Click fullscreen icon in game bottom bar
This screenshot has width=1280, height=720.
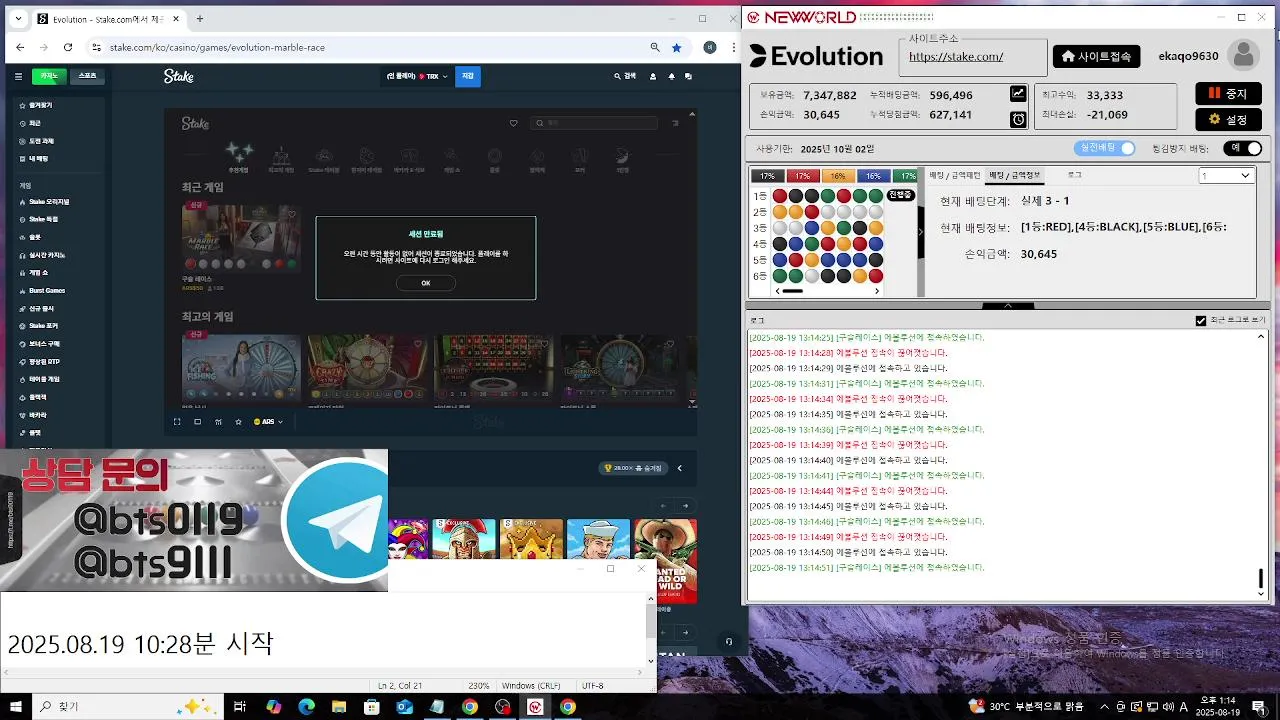coord(177,422)
